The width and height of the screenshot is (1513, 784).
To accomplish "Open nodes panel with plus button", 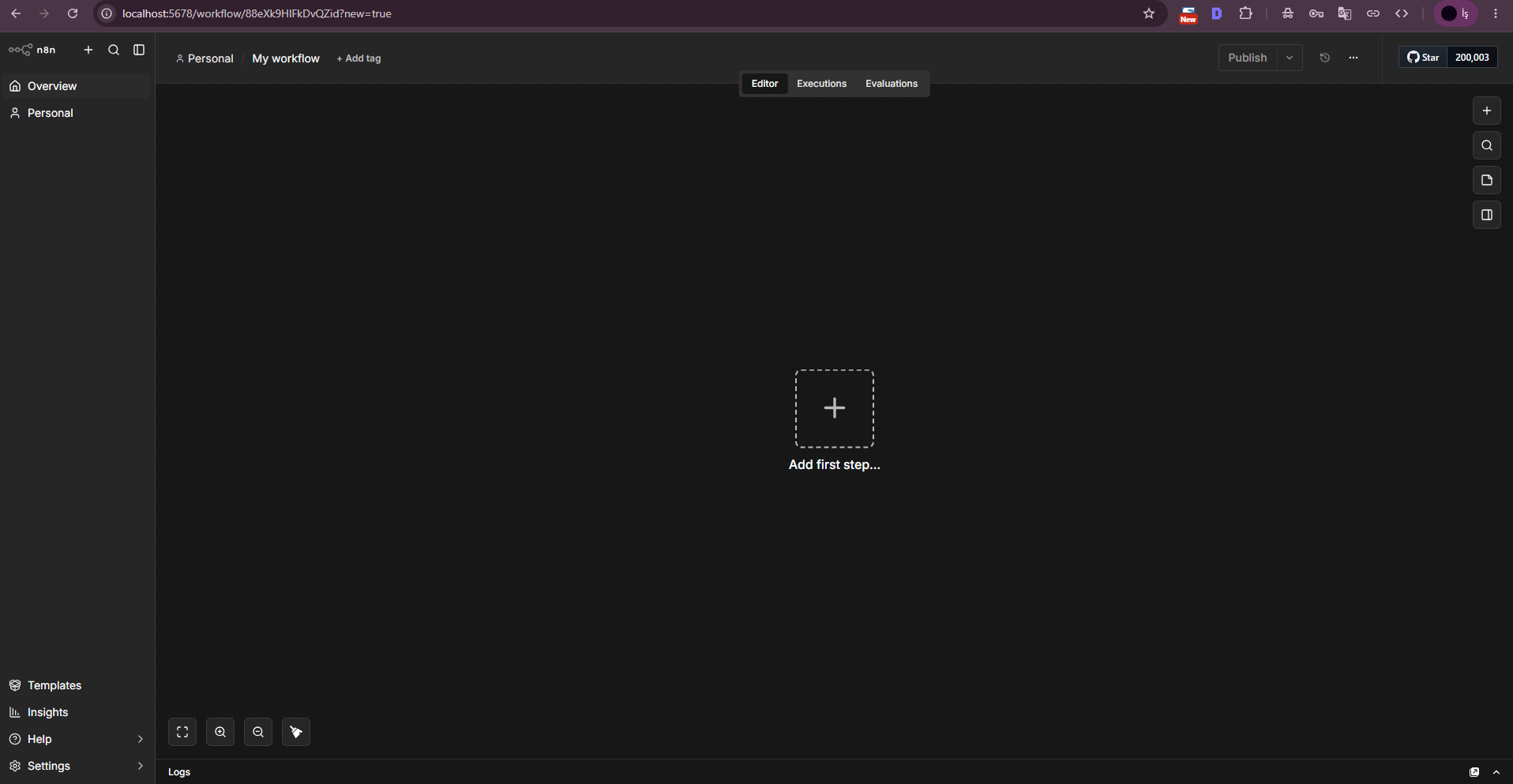I will pyautogui.click(x=1487, y=111).
